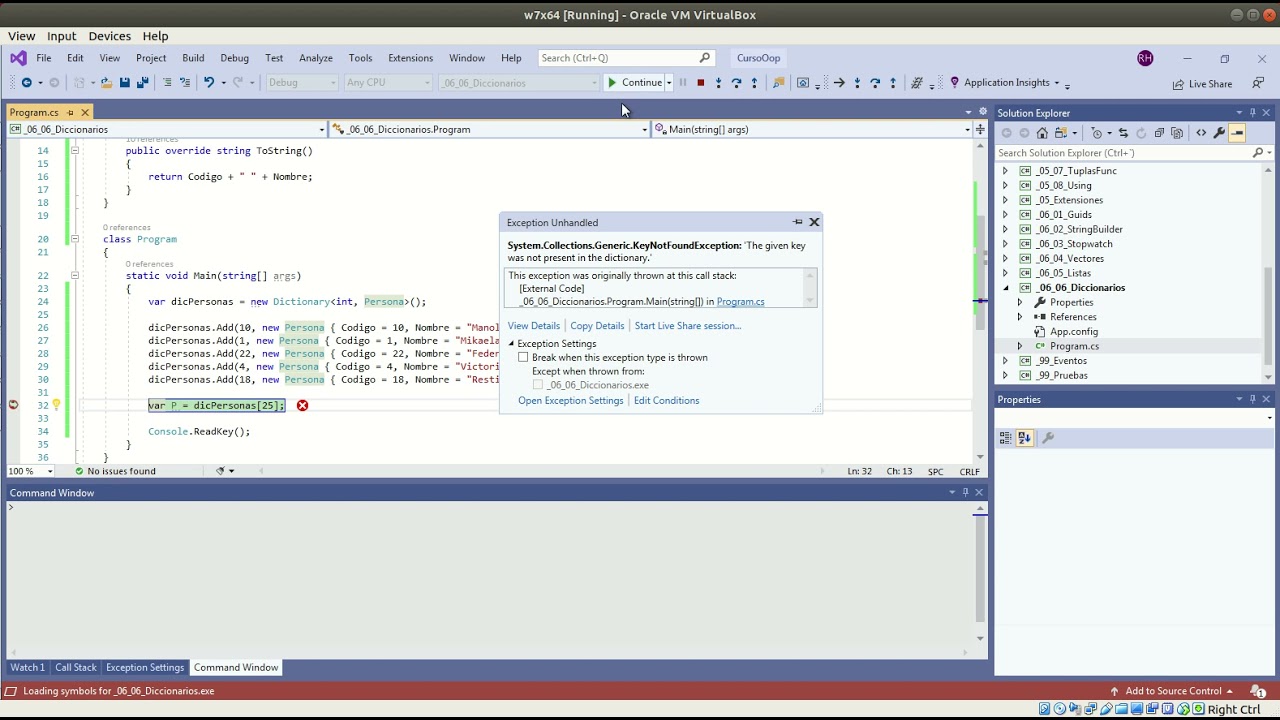
Task: Click the Step Into arrow icon
Action: tap(718, 83)
